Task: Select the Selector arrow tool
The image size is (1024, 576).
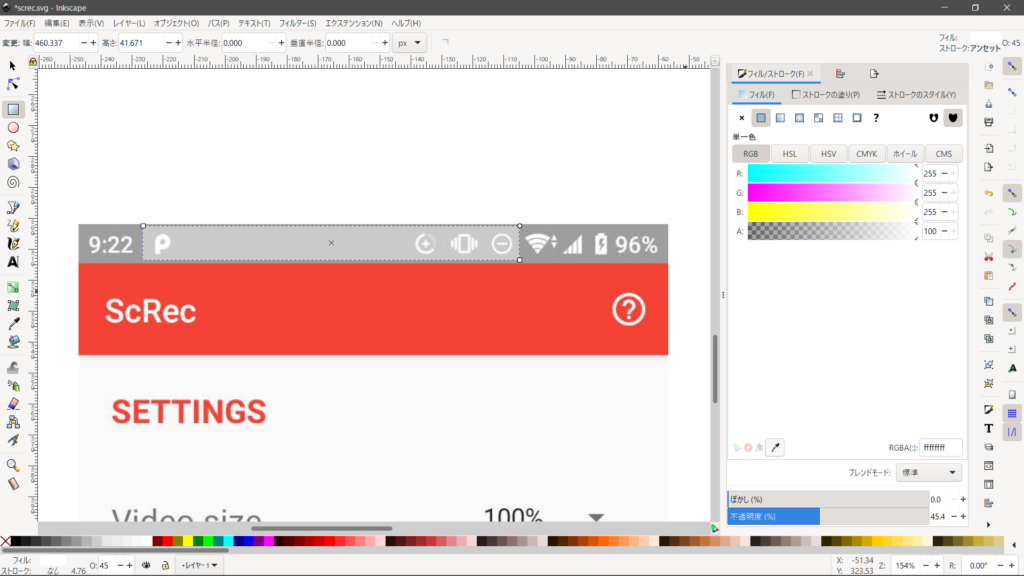Action: click(x=12, y=66)
